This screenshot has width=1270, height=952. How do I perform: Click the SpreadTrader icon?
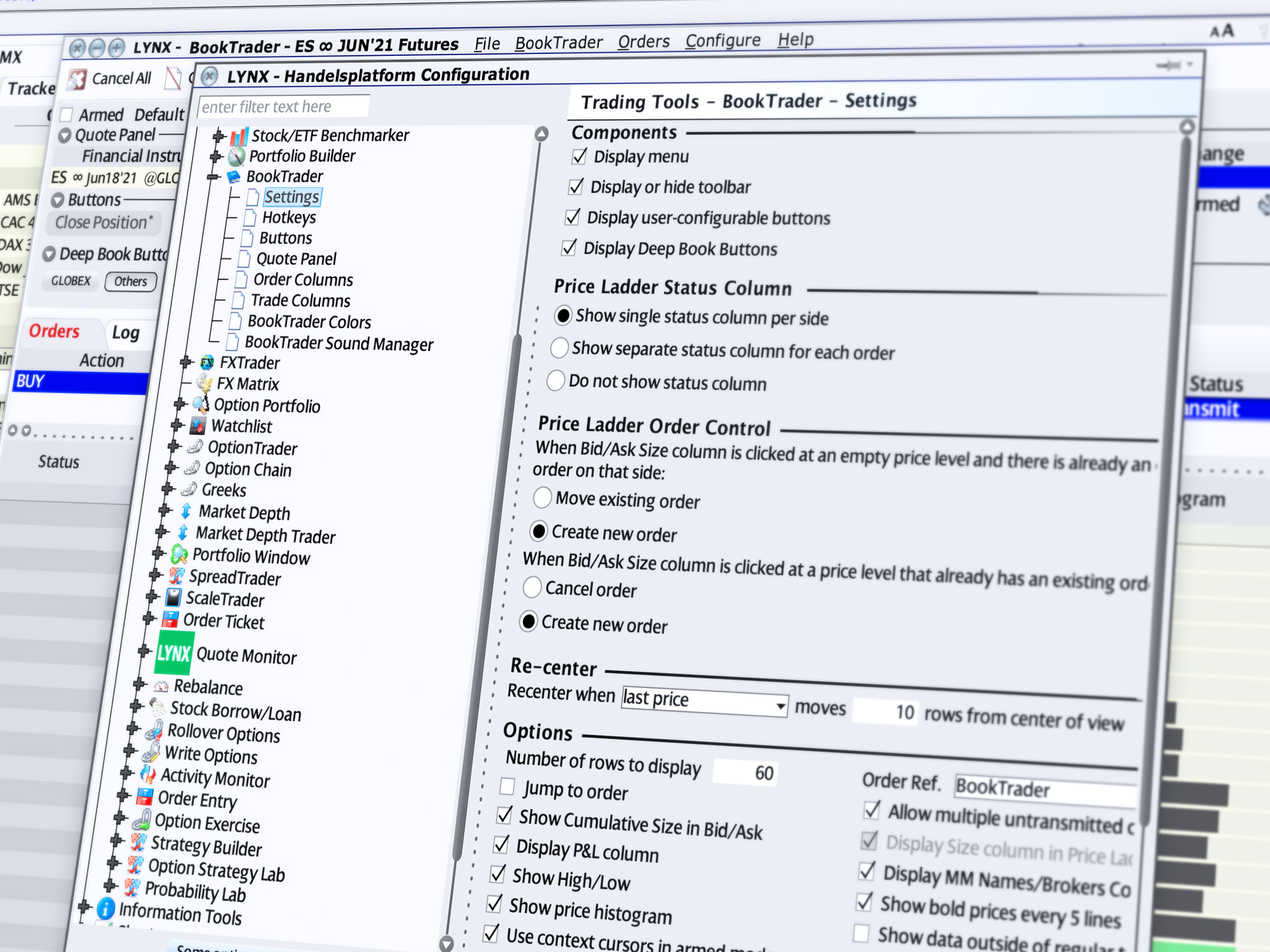176,576
